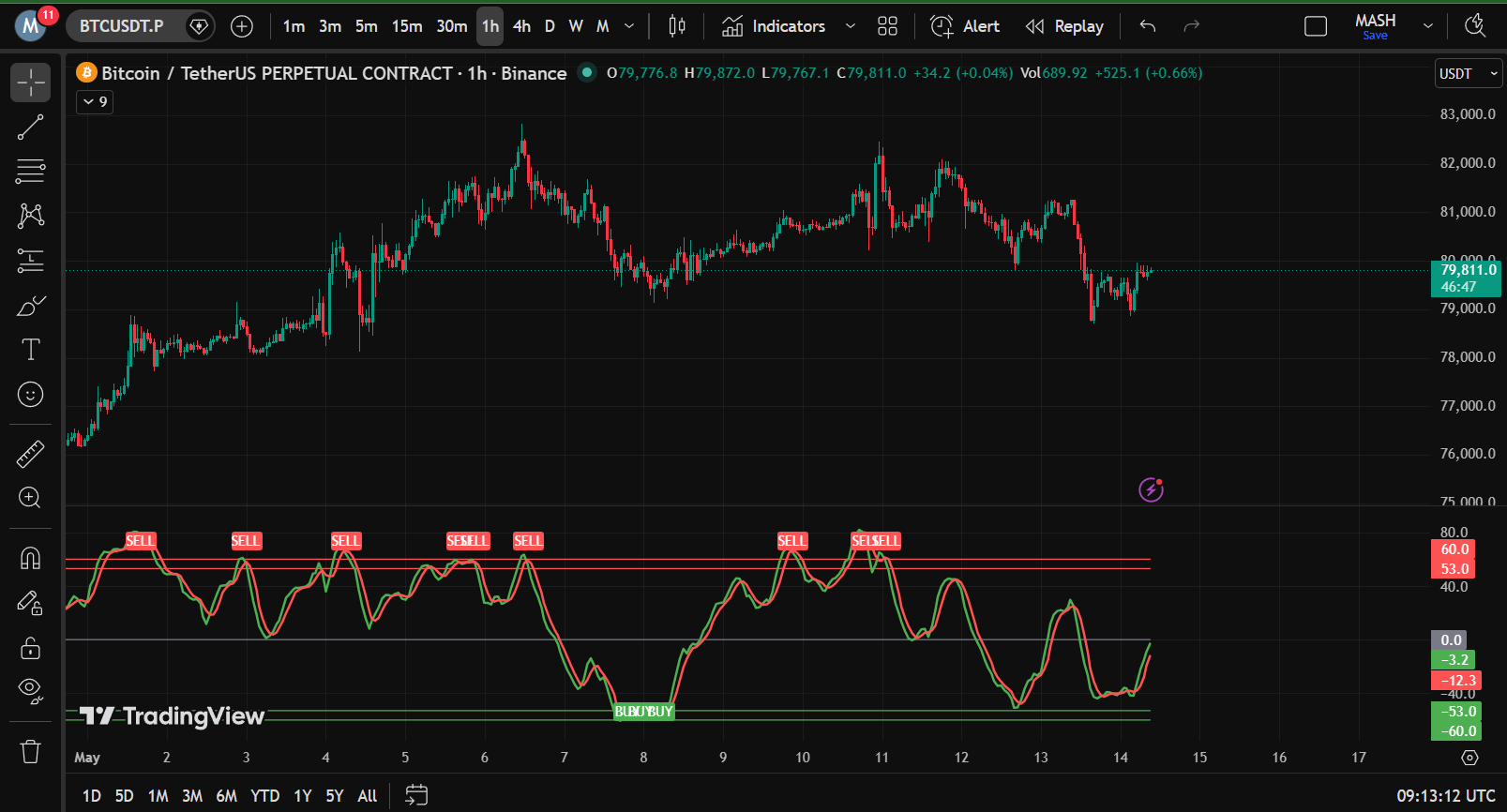Screen dimensions: 1507x812
Task: Open the quick search lightning icon
Action: coord(1475,26)
